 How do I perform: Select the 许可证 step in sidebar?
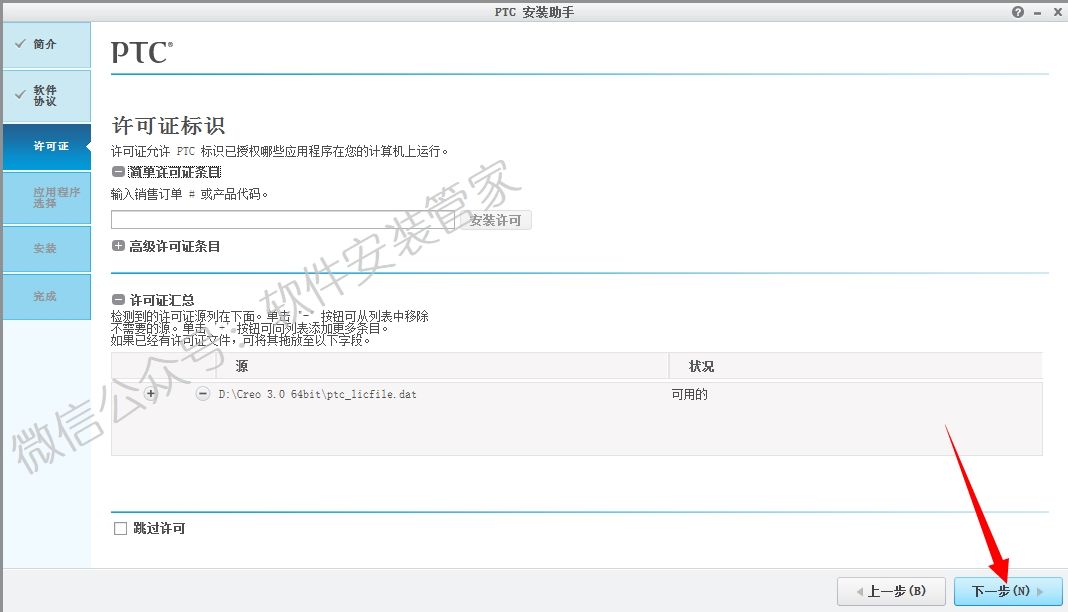coord(47,146)
